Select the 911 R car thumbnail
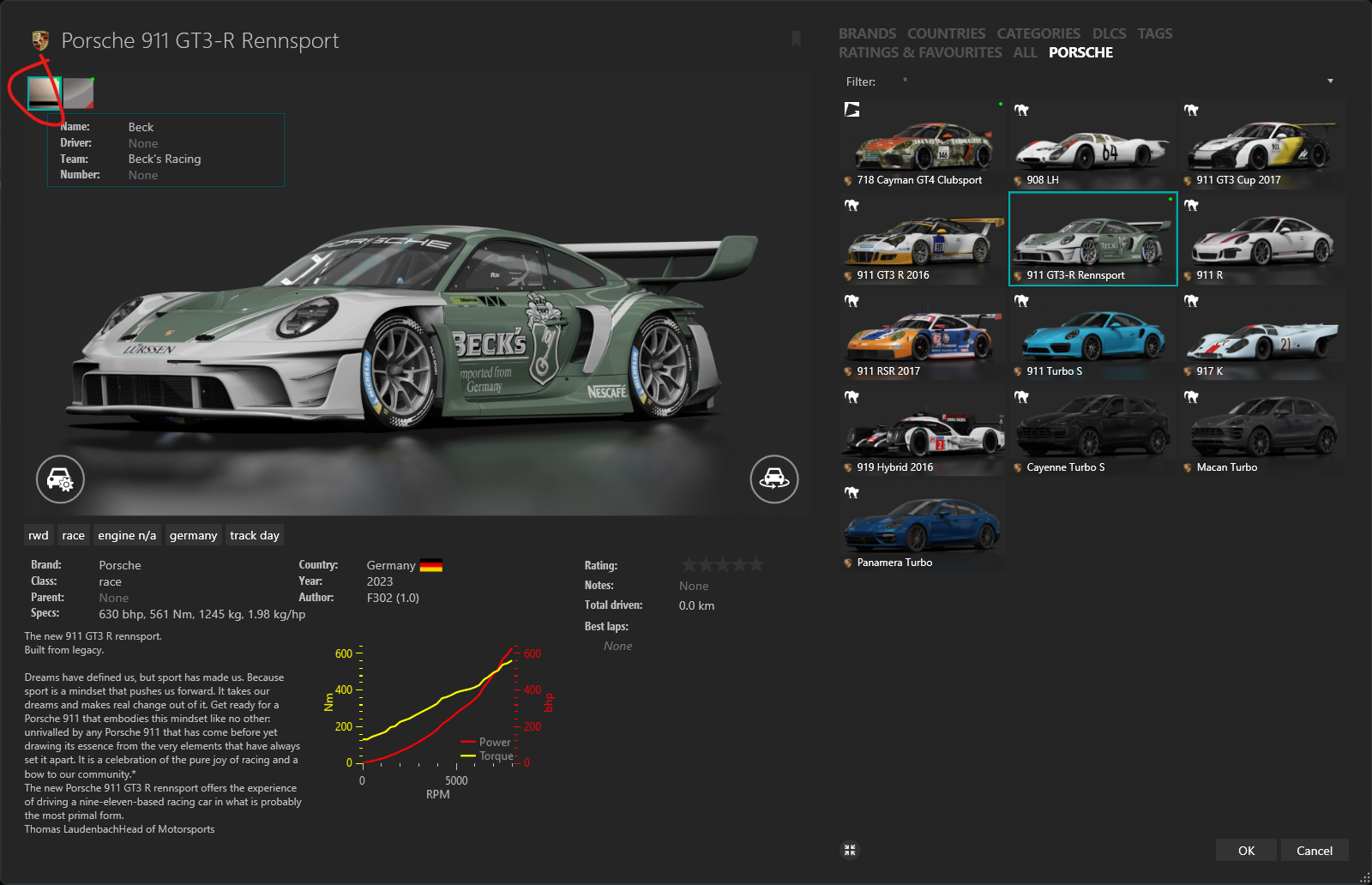The width and height of the screenshot is (1372, 885). point(1262,238)
